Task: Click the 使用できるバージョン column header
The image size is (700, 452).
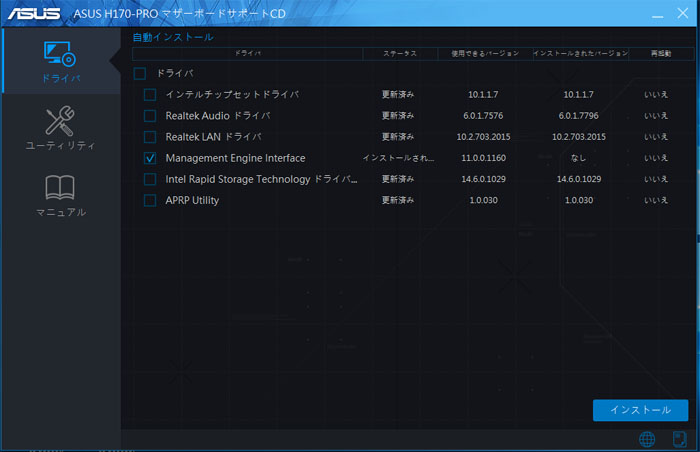Action: (x=485, y=54)
